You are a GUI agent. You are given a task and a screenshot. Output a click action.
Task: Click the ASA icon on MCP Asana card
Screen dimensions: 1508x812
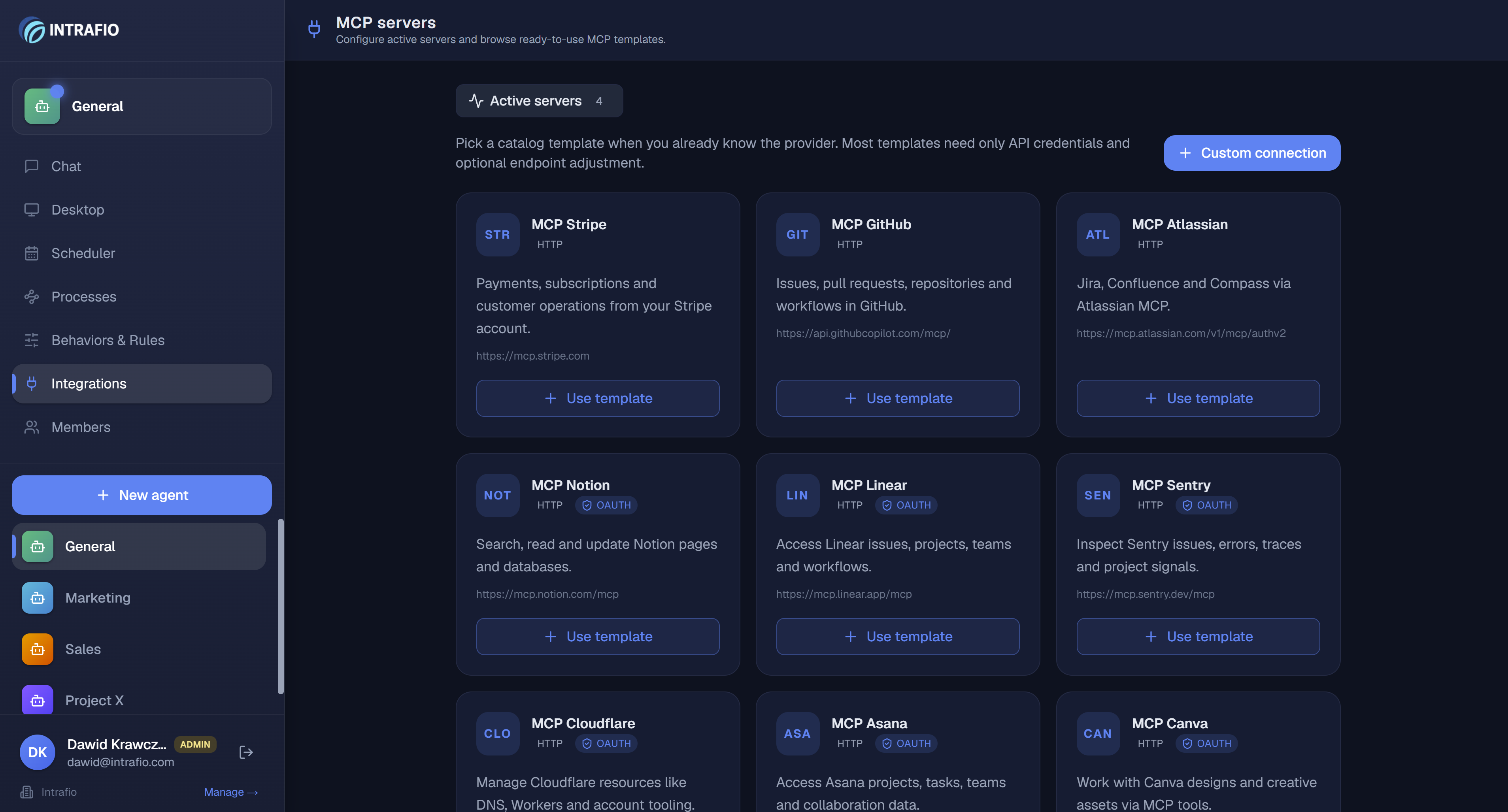[x=797, y=734]
